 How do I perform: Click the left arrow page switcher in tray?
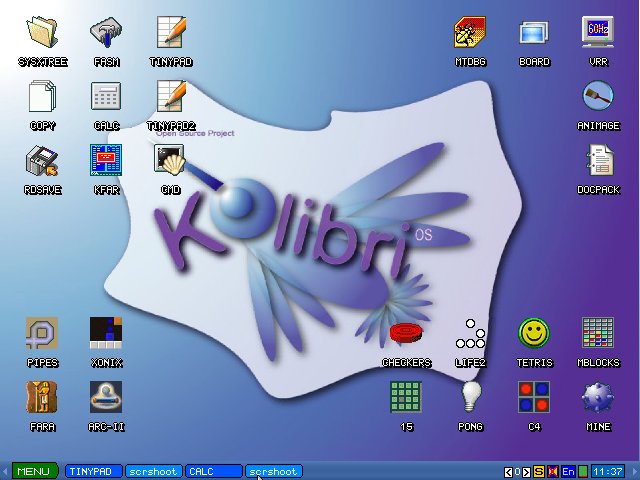pyautogui.click(x=507, y=471)
